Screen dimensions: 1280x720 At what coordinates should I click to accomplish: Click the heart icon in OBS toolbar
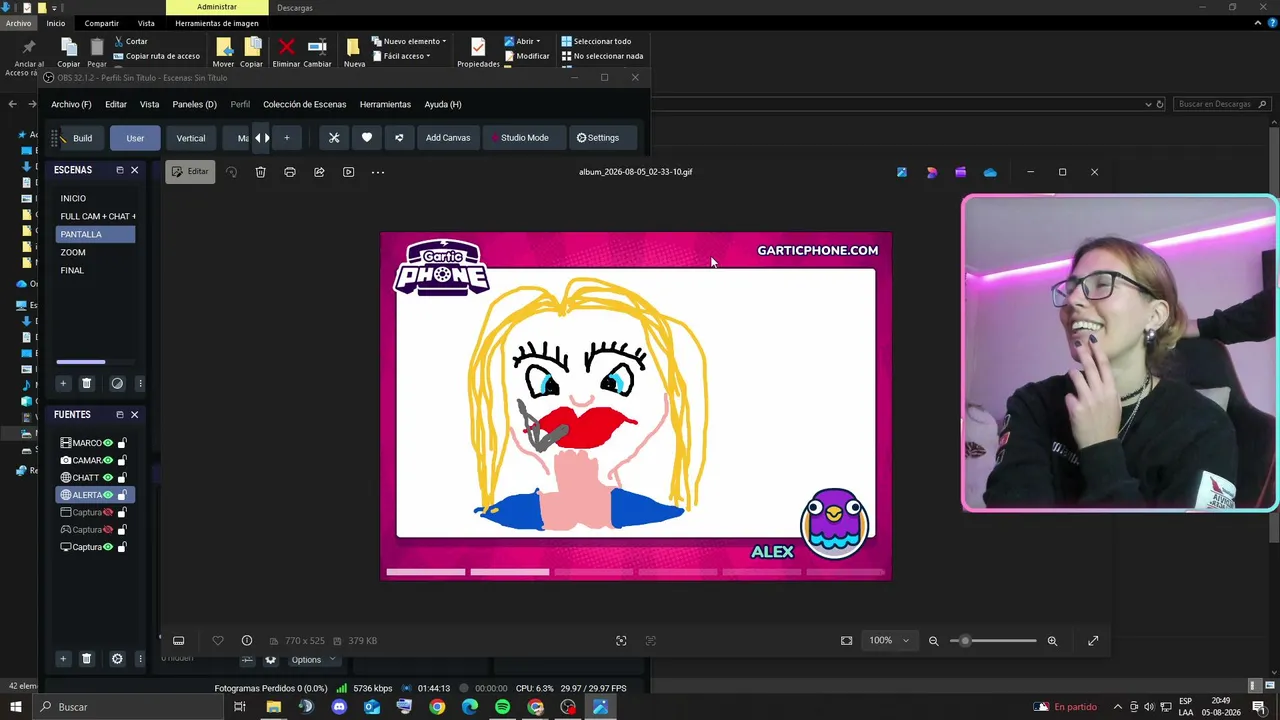click(x=367, y=138)
